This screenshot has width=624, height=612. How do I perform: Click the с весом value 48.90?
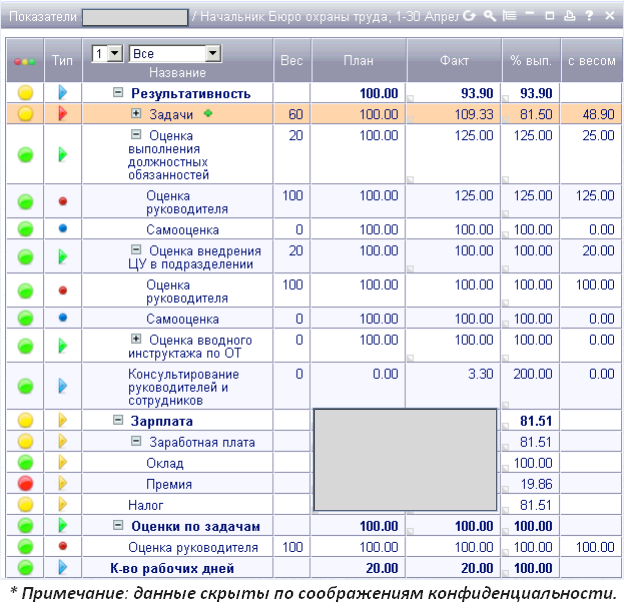pyautogui.click(x=598, y=115)
